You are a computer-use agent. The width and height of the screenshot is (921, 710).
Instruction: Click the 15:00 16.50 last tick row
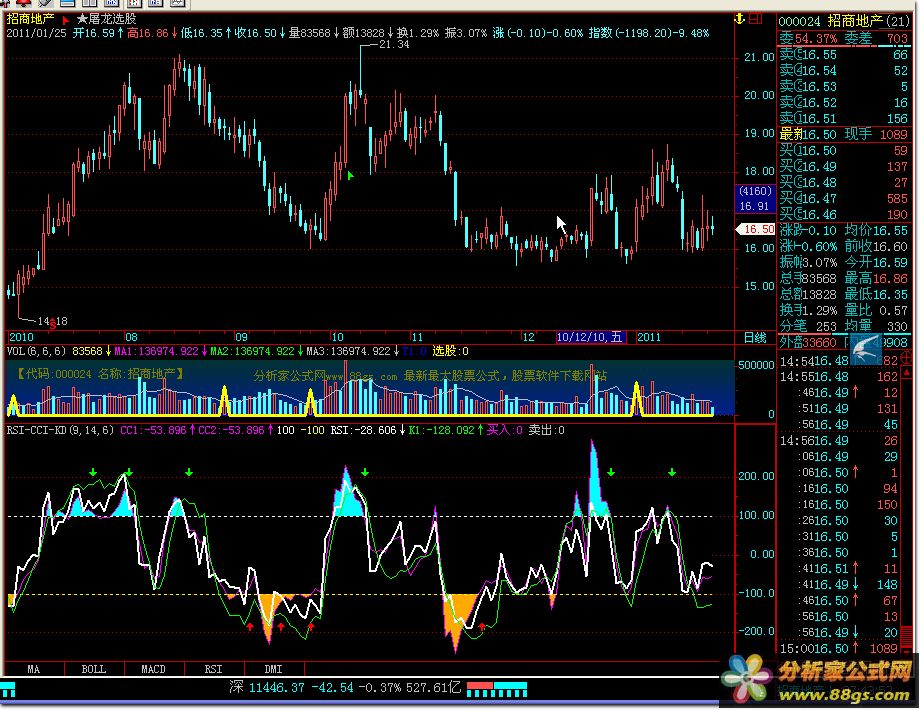(x=838, y=648)
